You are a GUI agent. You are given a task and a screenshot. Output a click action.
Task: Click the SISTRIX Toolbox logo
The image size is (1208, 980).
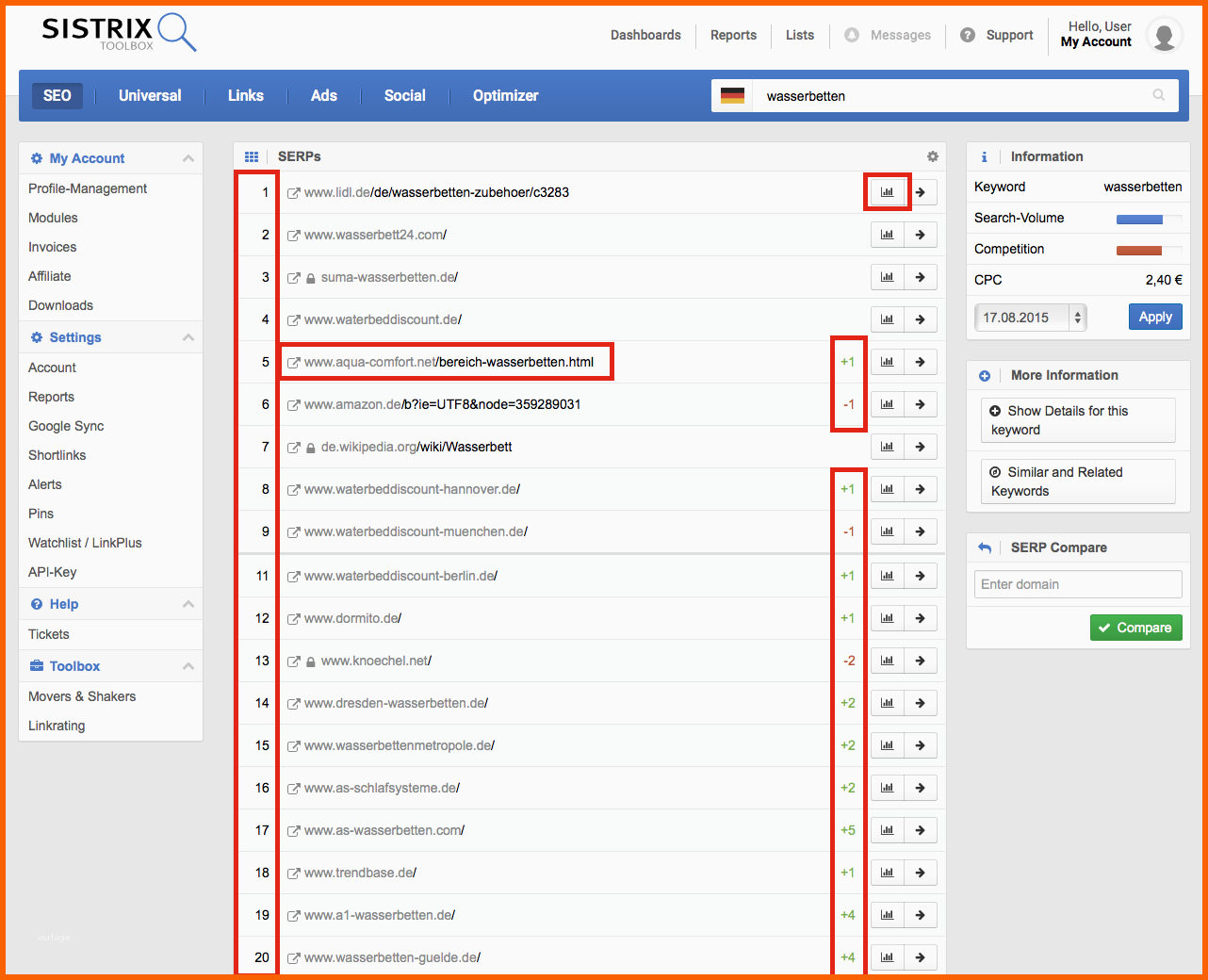coord(119,32)
